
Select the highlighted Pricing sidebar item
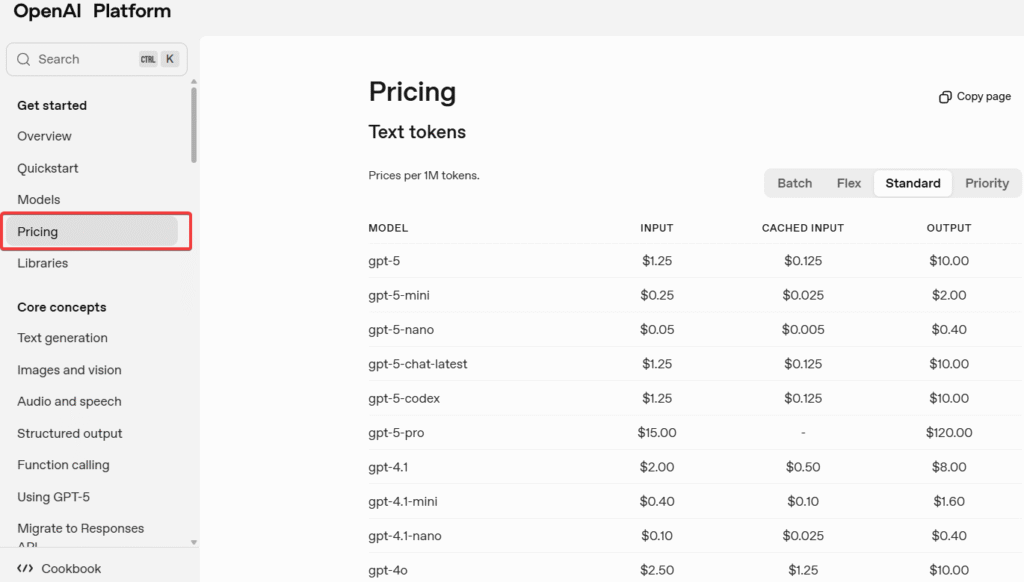[x=38, y=232]
